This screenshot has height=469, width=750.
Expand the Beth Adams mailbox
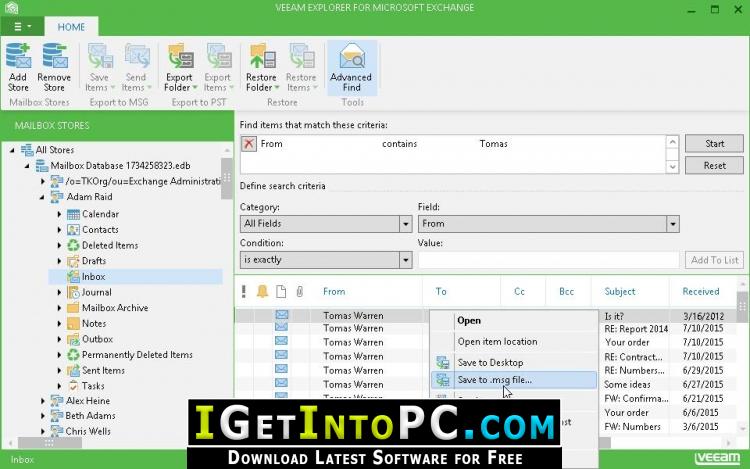click(x=43, y=416)
